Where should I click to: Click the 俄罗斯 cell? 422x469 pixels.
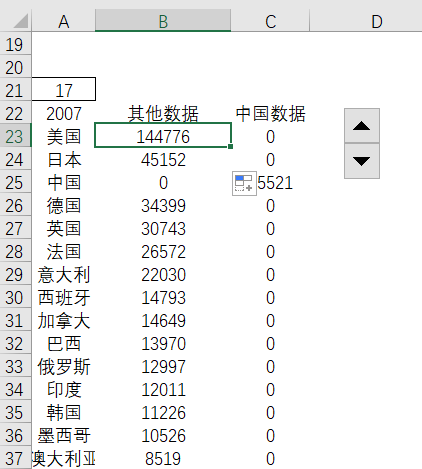[63, 366]
